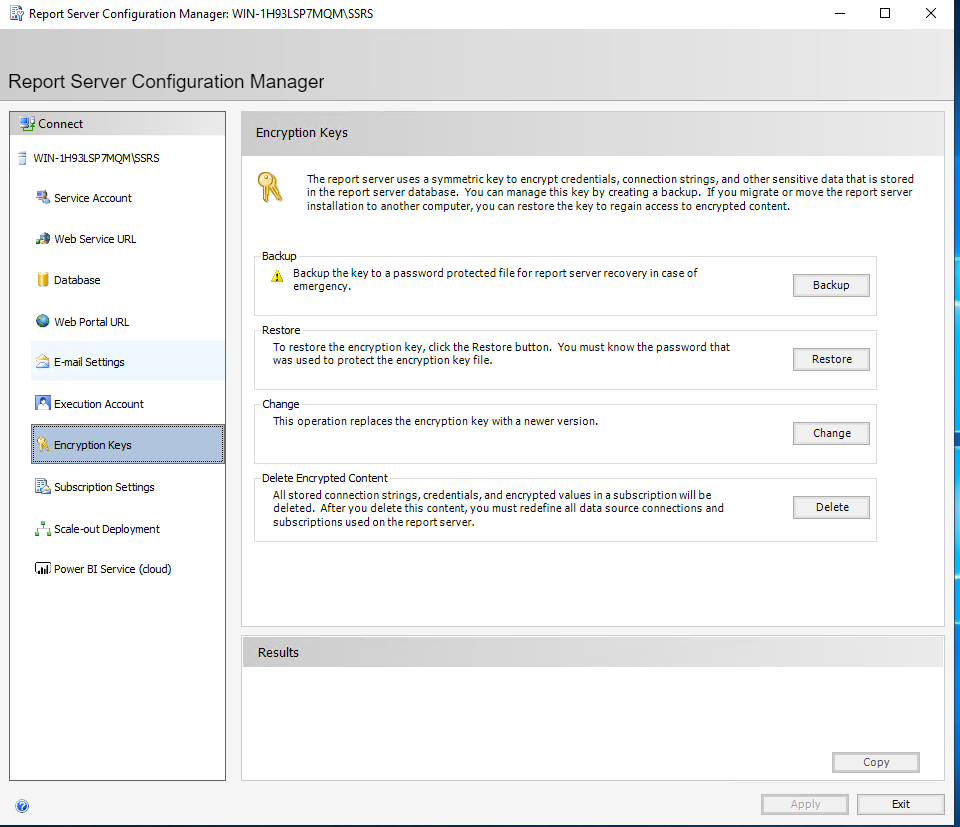
Task: Open the Subscription Settings page
Action: (x=104, y=486)
